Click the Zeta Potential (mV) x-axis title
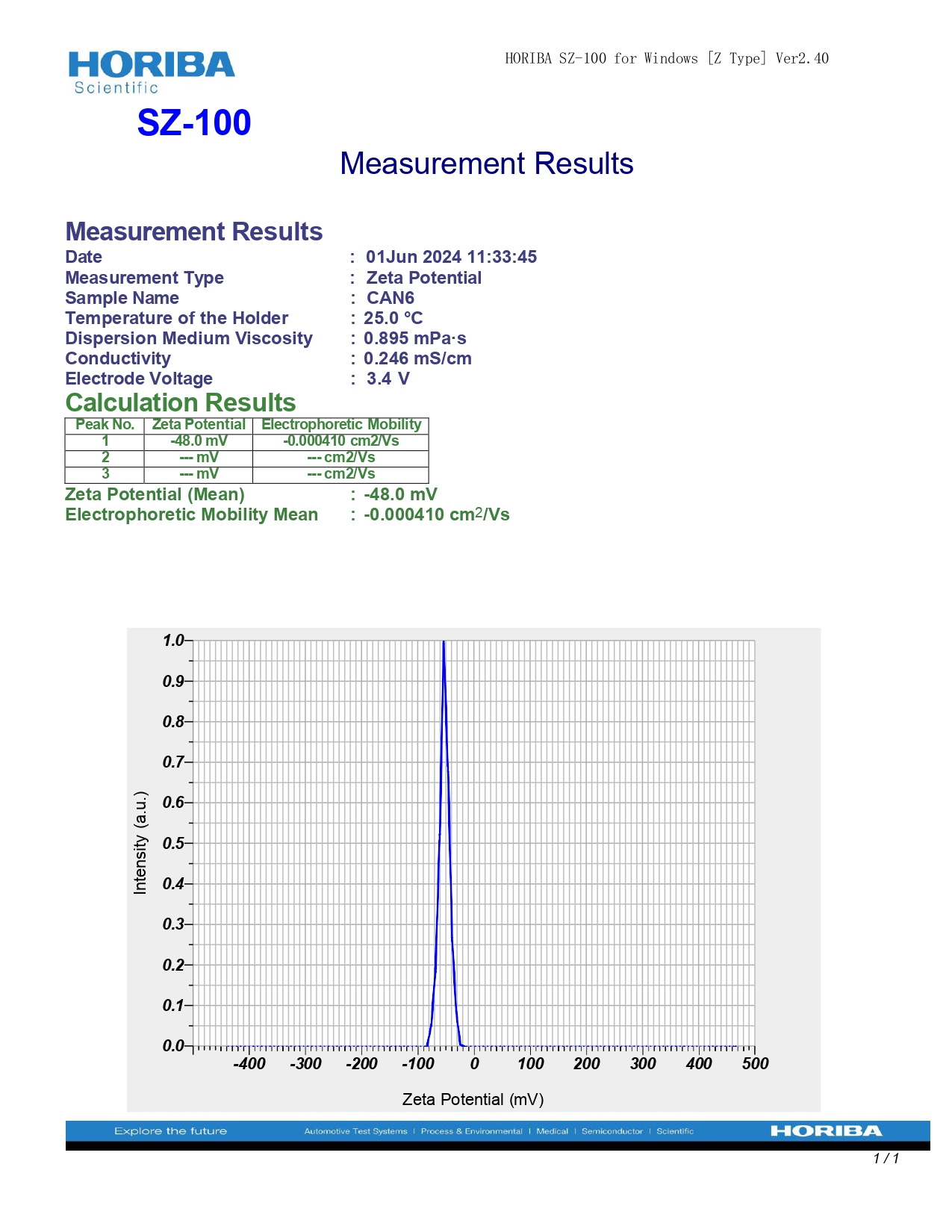The image size is (952, 1232). click(473, 1099)
